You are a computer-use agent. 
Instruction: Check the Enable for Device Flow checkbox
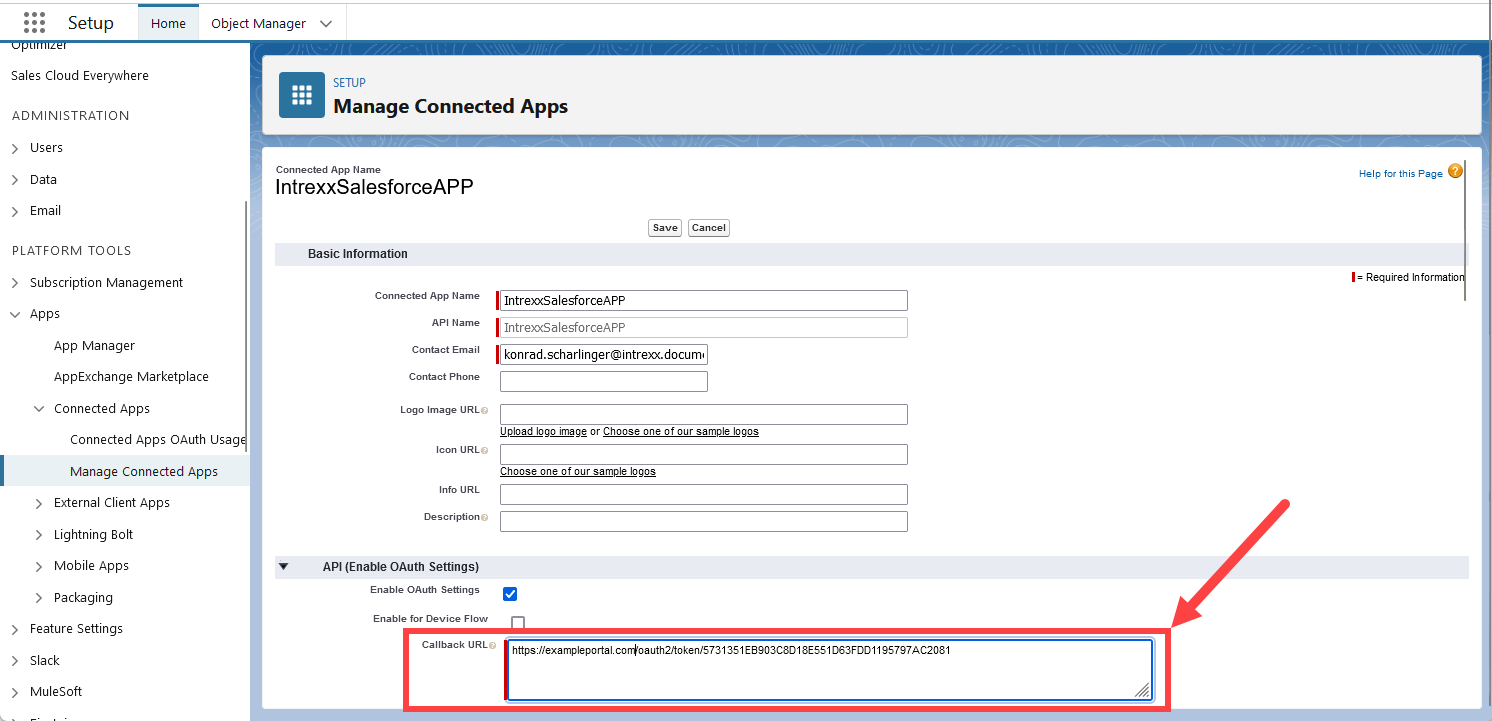[518, 623]
